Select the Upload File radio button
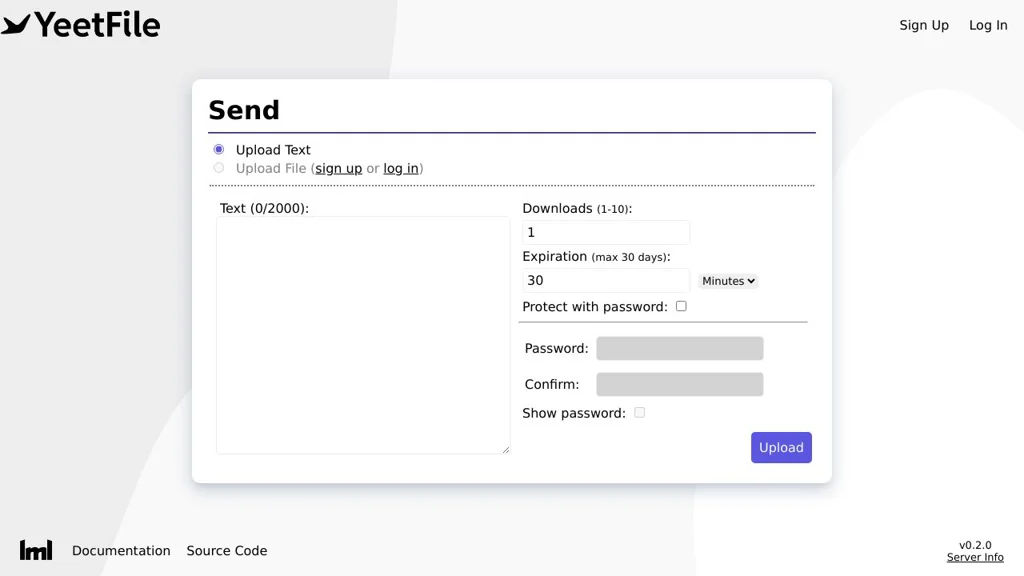1024x576 pixels. click(219, 168)
